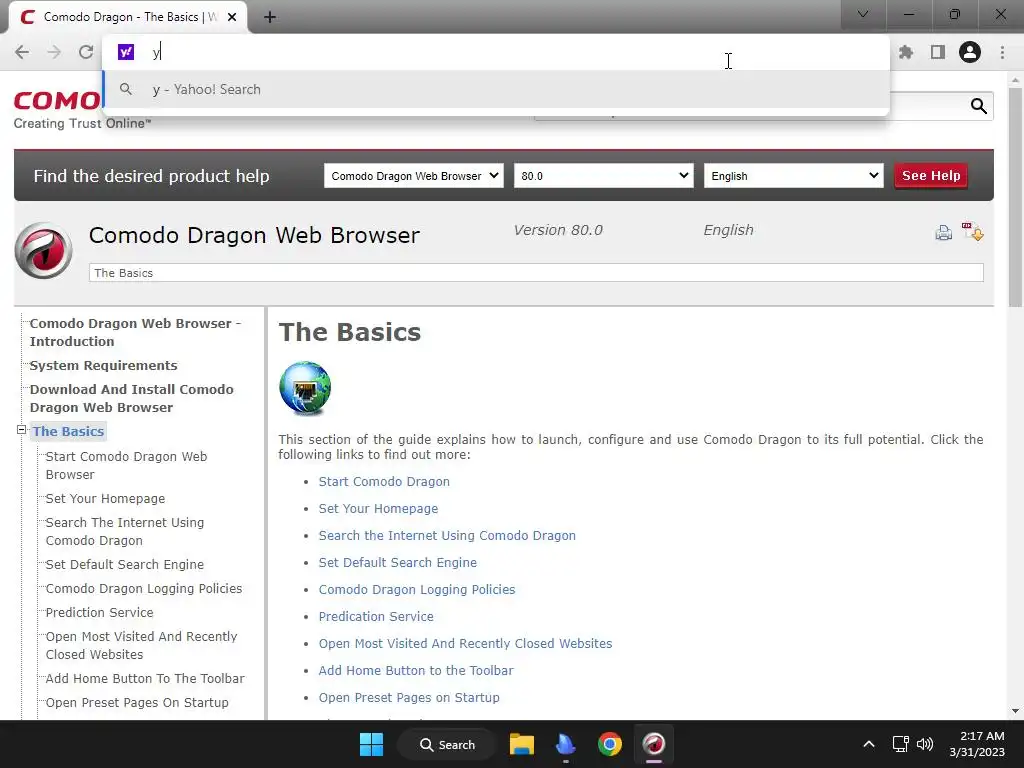This screenshot has width=1024, height=768.
Task: Open Comodo Dragon Logging Policies sidebar item
Action: click(x=144, y=589)
